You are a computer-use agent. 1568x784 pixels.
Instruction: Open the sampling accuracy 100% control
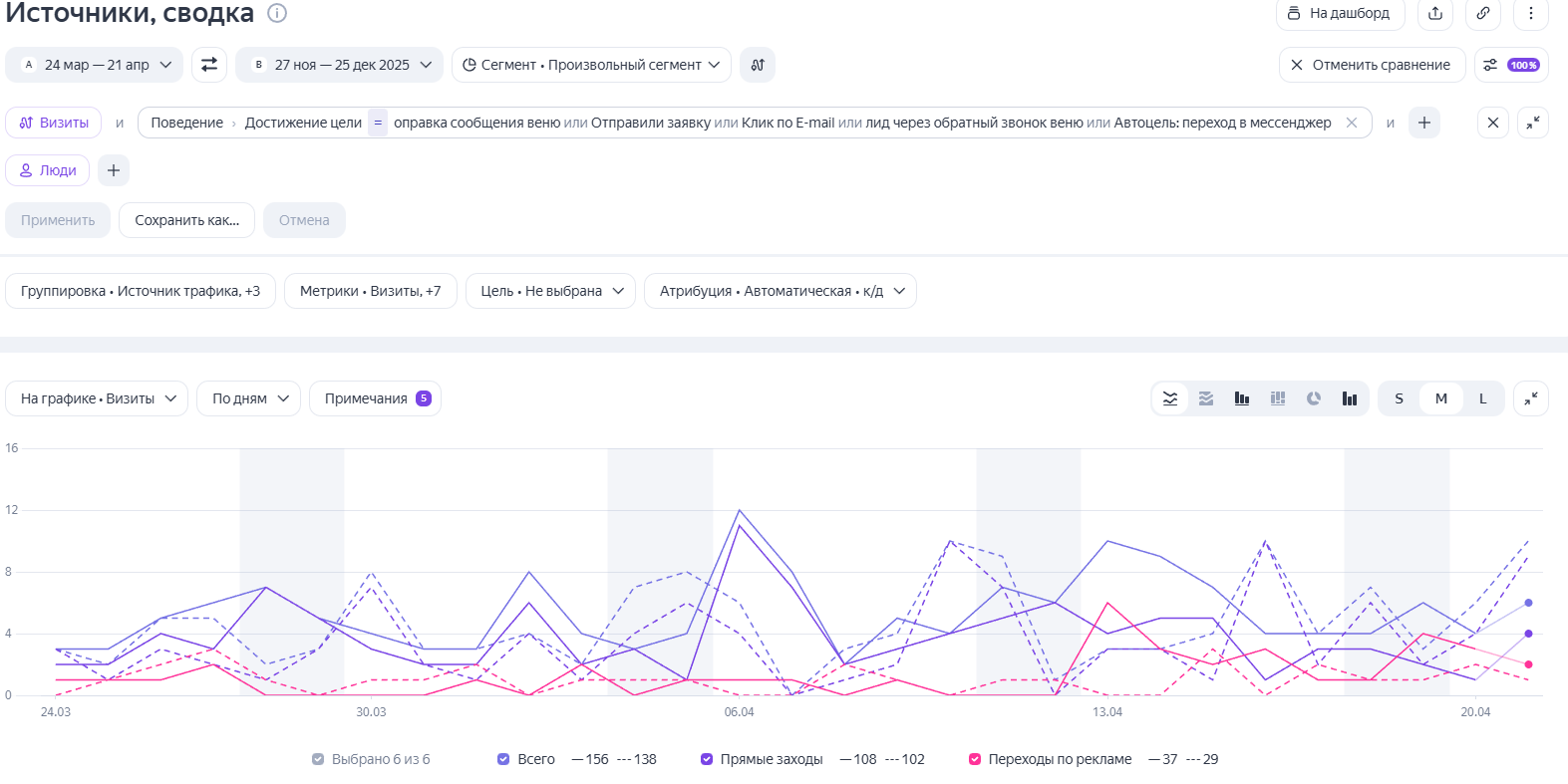(x=1511, y=65)
